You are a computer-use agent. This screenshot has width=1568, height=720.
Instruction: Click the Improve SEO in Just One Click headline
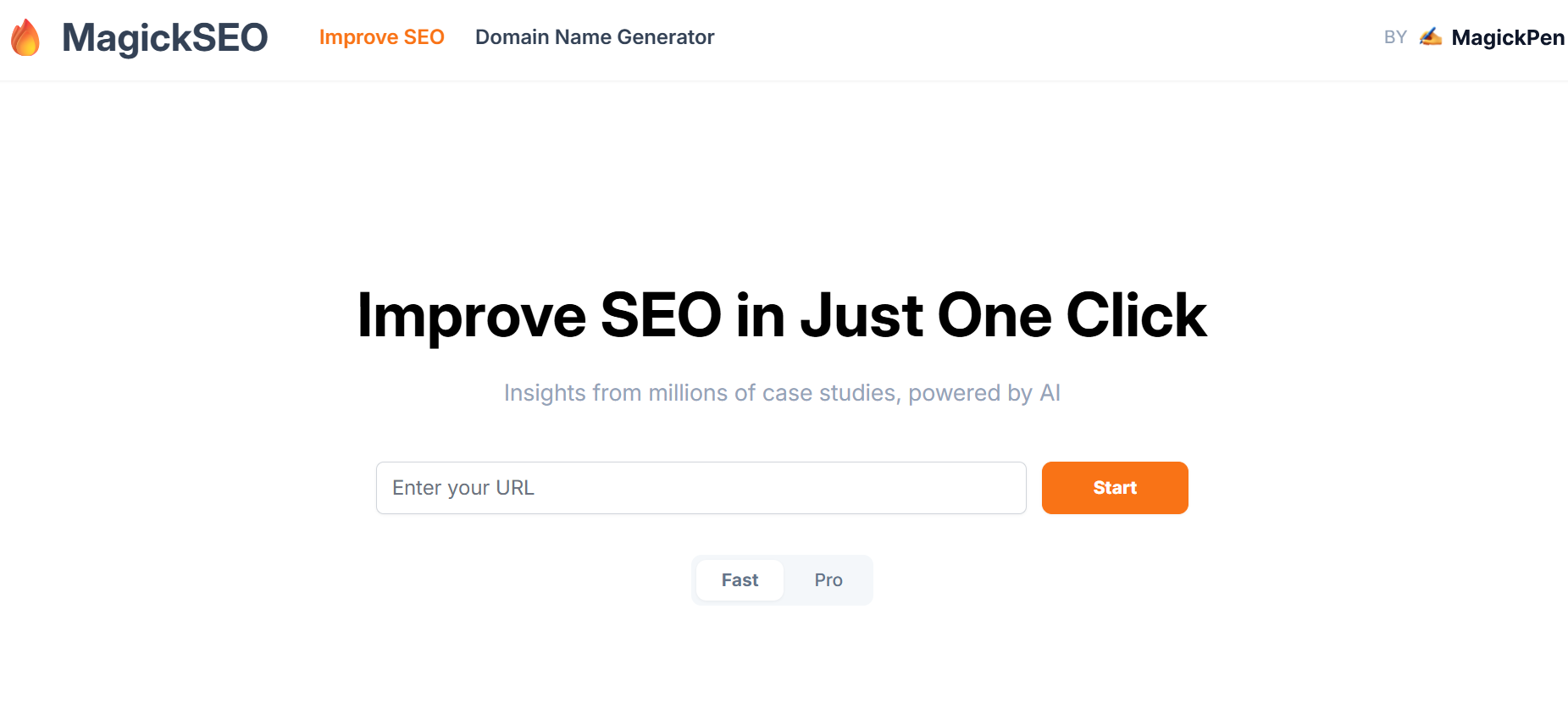[782, 315]
